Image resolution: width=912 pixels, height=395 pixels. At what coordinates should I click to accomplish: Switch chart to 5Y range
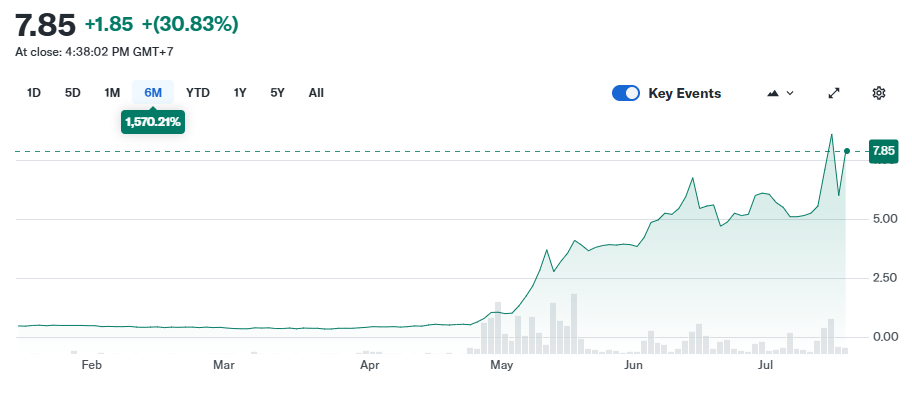[x=277, y=92]
